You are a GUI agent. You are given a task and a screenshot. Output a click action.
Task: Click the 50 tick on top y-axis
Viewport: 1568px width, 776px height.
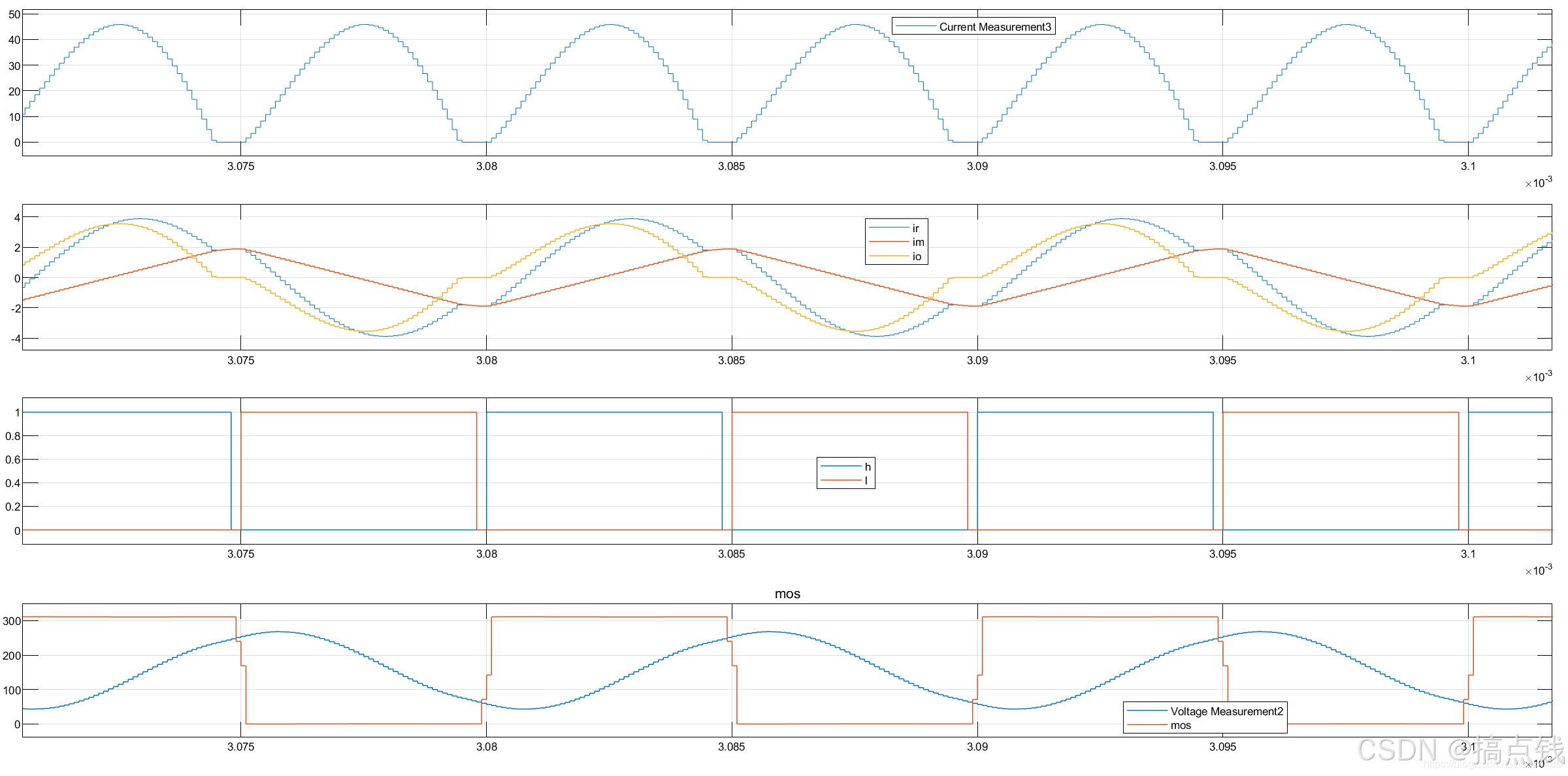point(14,14)
